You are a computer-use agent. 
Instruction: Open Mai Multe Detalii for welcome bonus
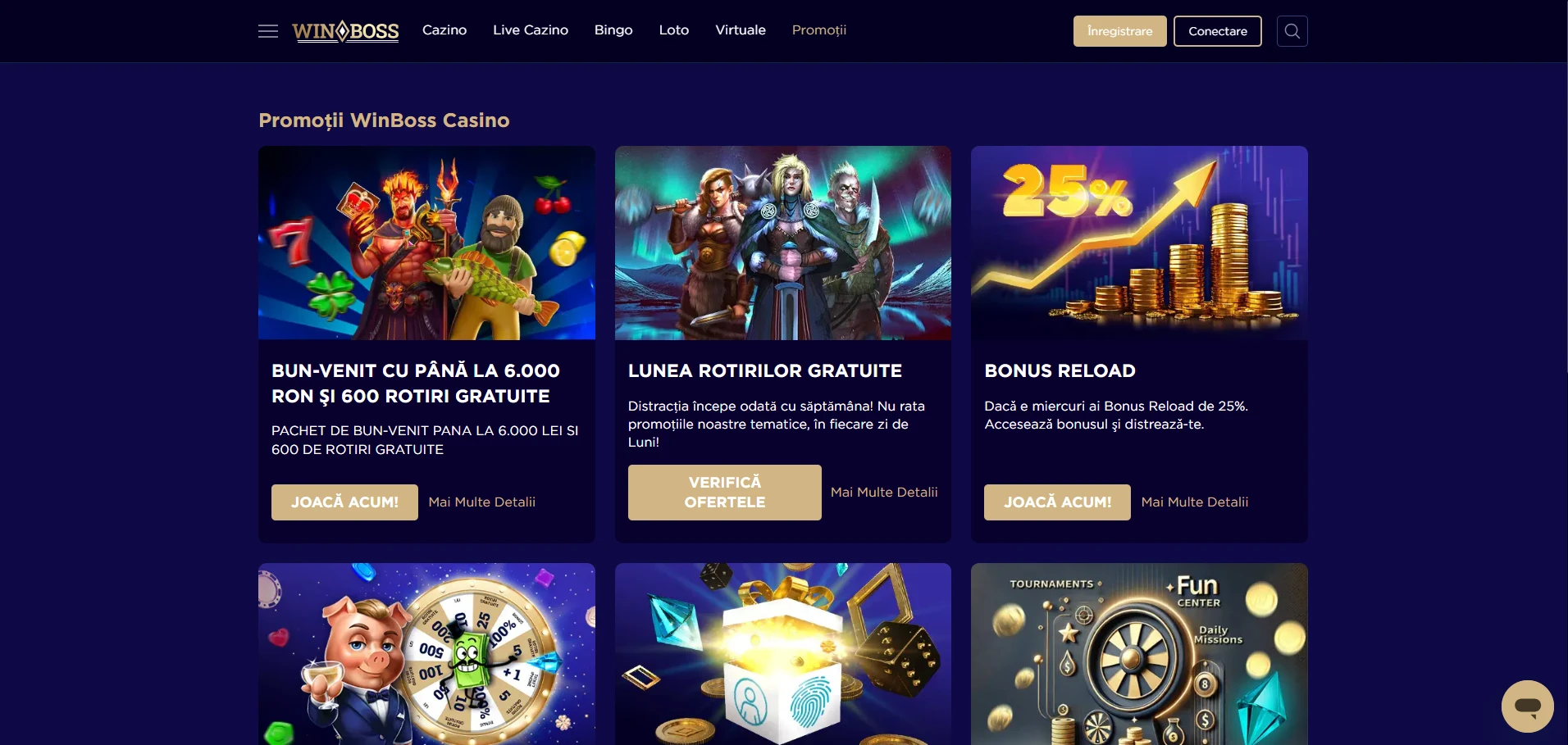[x=482, y=502]
